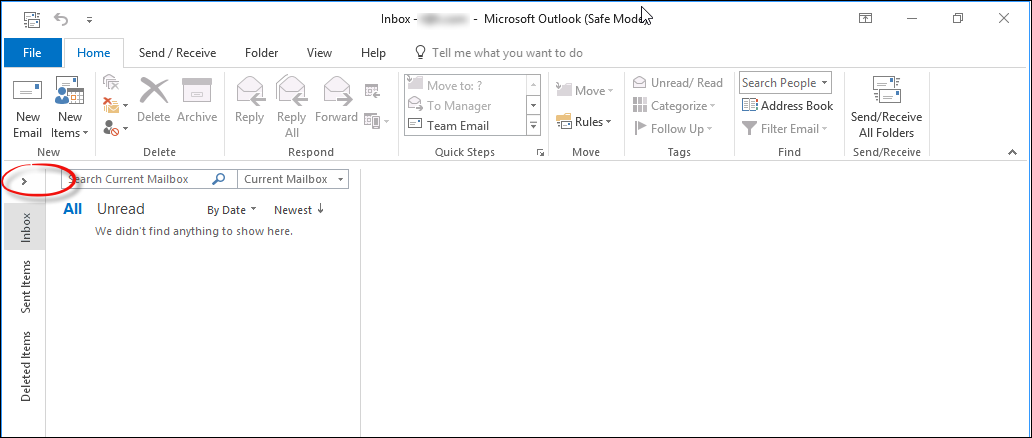Screen dimensions: 1032x438
Task: Select the 'Move to: ?' quick step
Action: 466,85
